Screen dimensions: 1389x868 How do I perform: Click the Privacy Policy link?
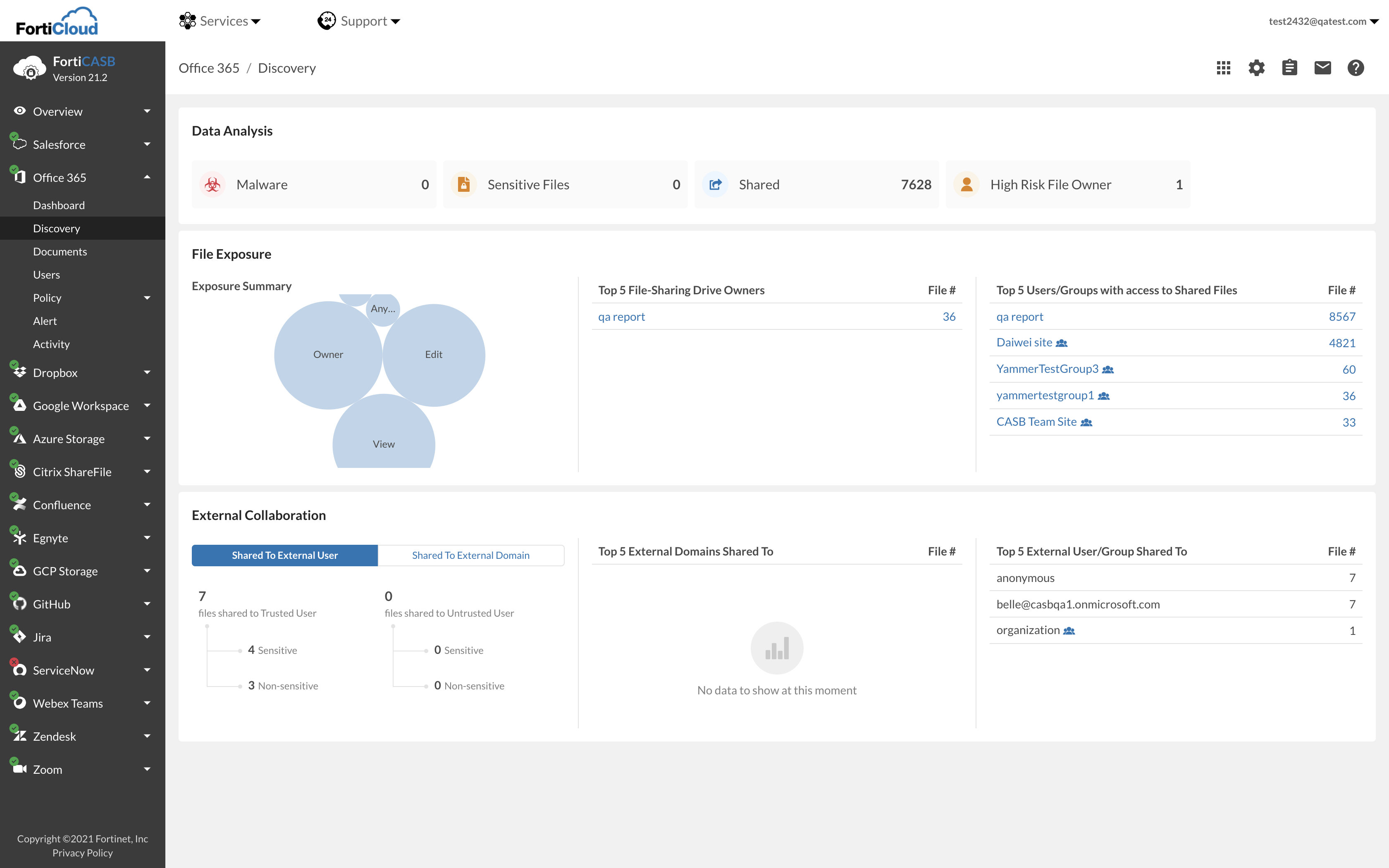[x=83, y=852]
